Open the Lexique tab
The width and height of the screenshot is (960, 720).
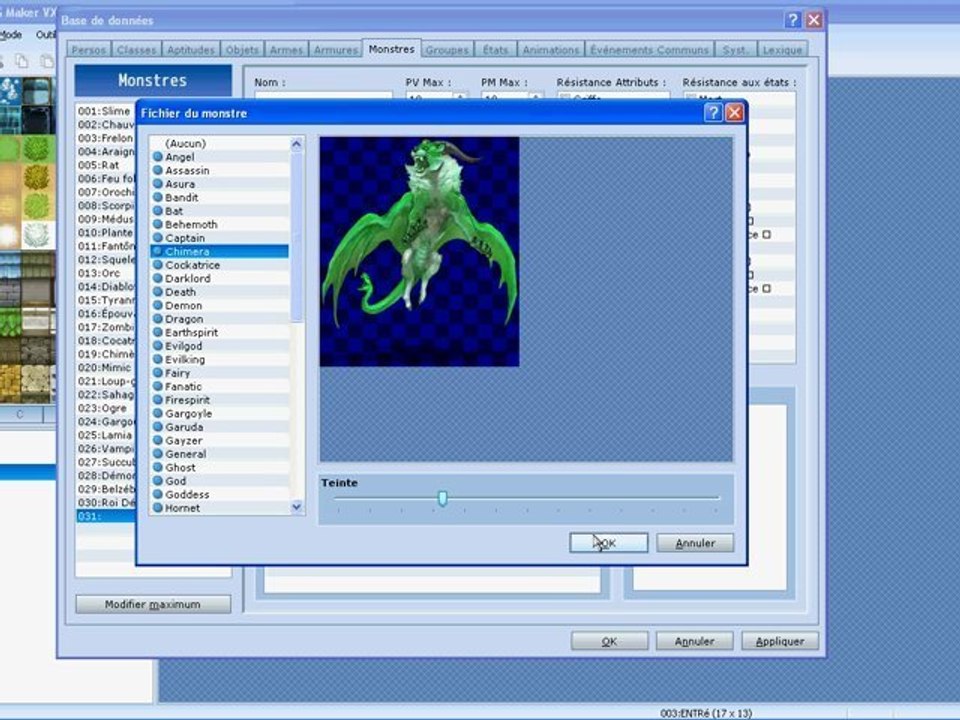[782, 50]
